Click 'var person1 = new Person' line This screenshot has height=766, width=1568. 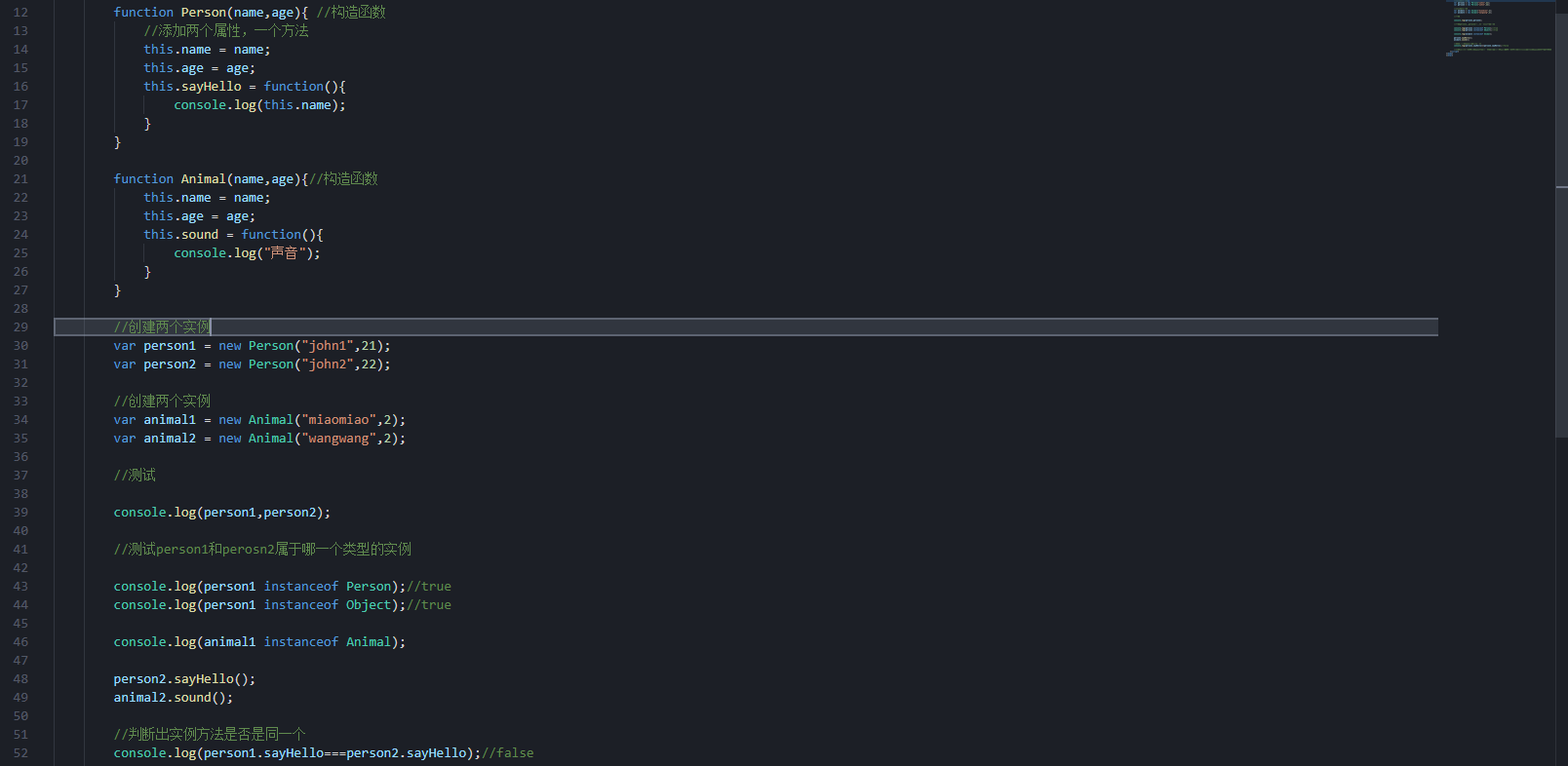tap(252, 346)
